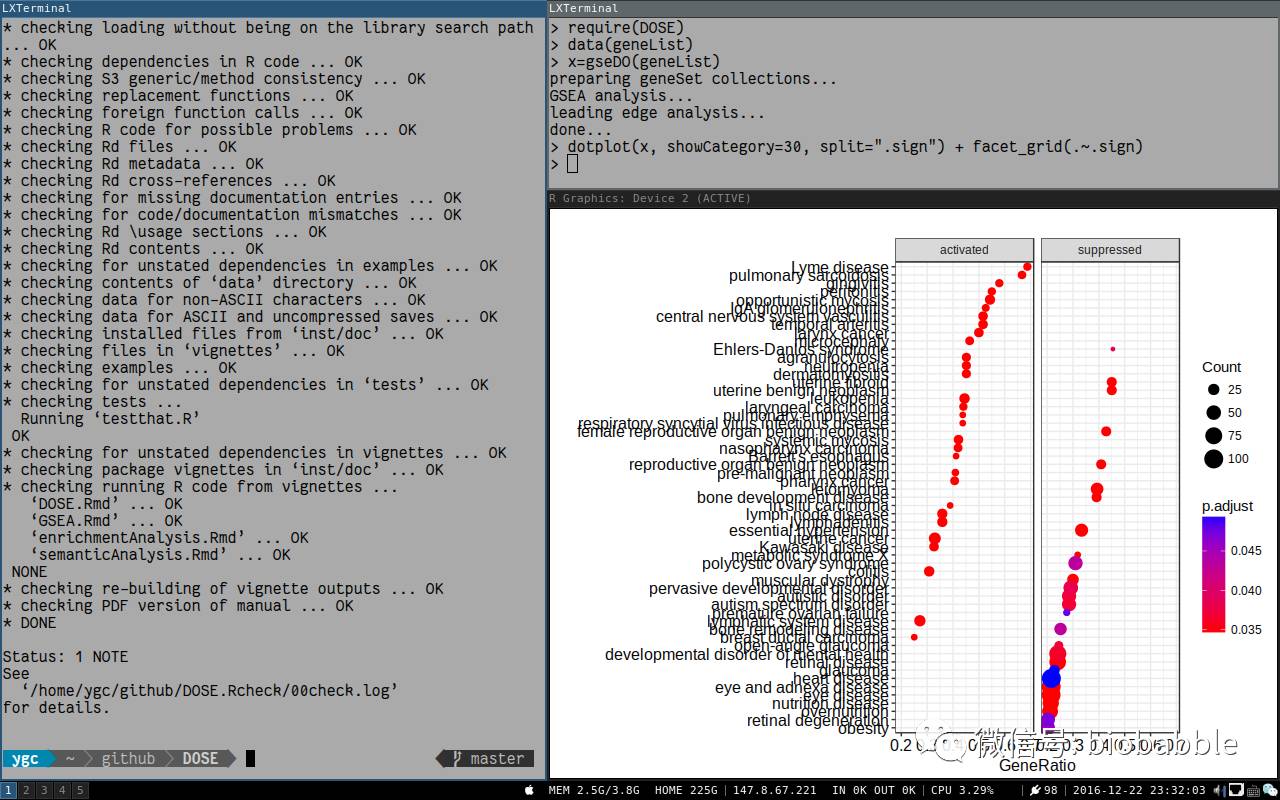Image resolution: width=1280 pixels, height=800 pixels.
Task: Click the size-100 Count legend dot
Action: coord(1213,459)
